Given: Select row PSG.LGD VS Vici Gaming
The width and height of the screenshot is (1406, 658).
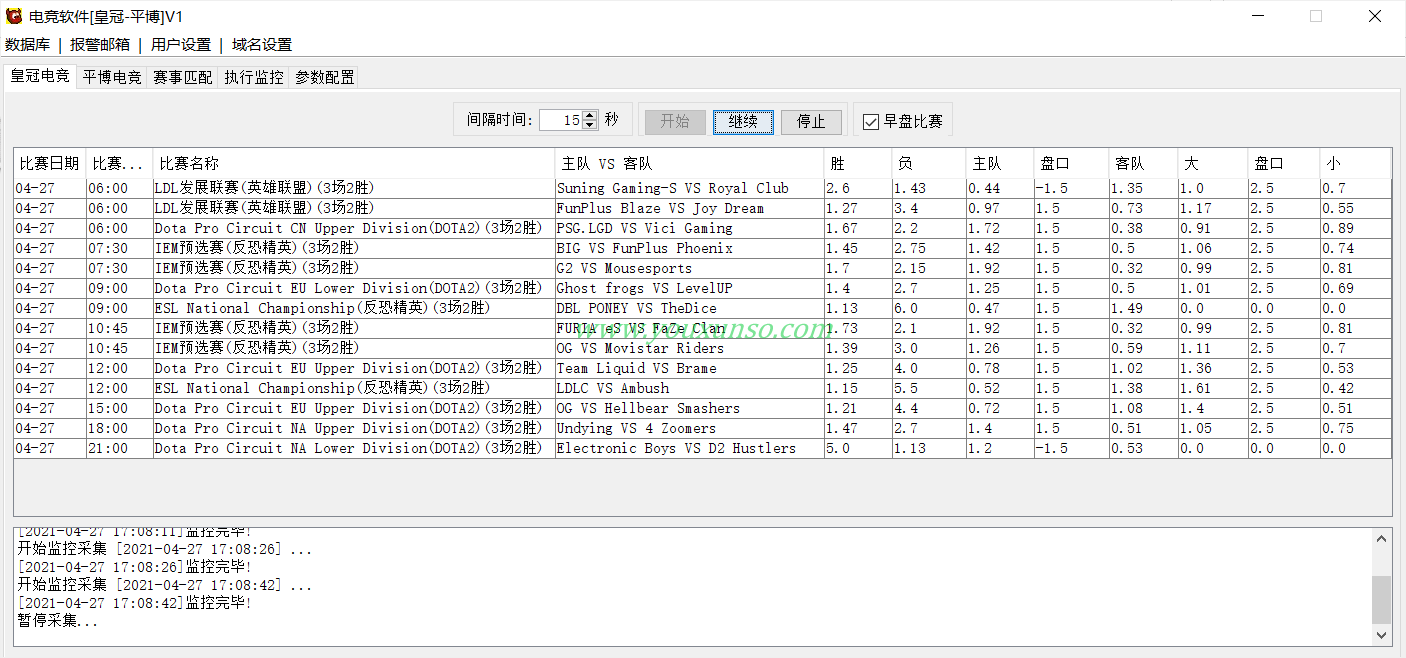Looking at the screenshot, I should [702, 228].
